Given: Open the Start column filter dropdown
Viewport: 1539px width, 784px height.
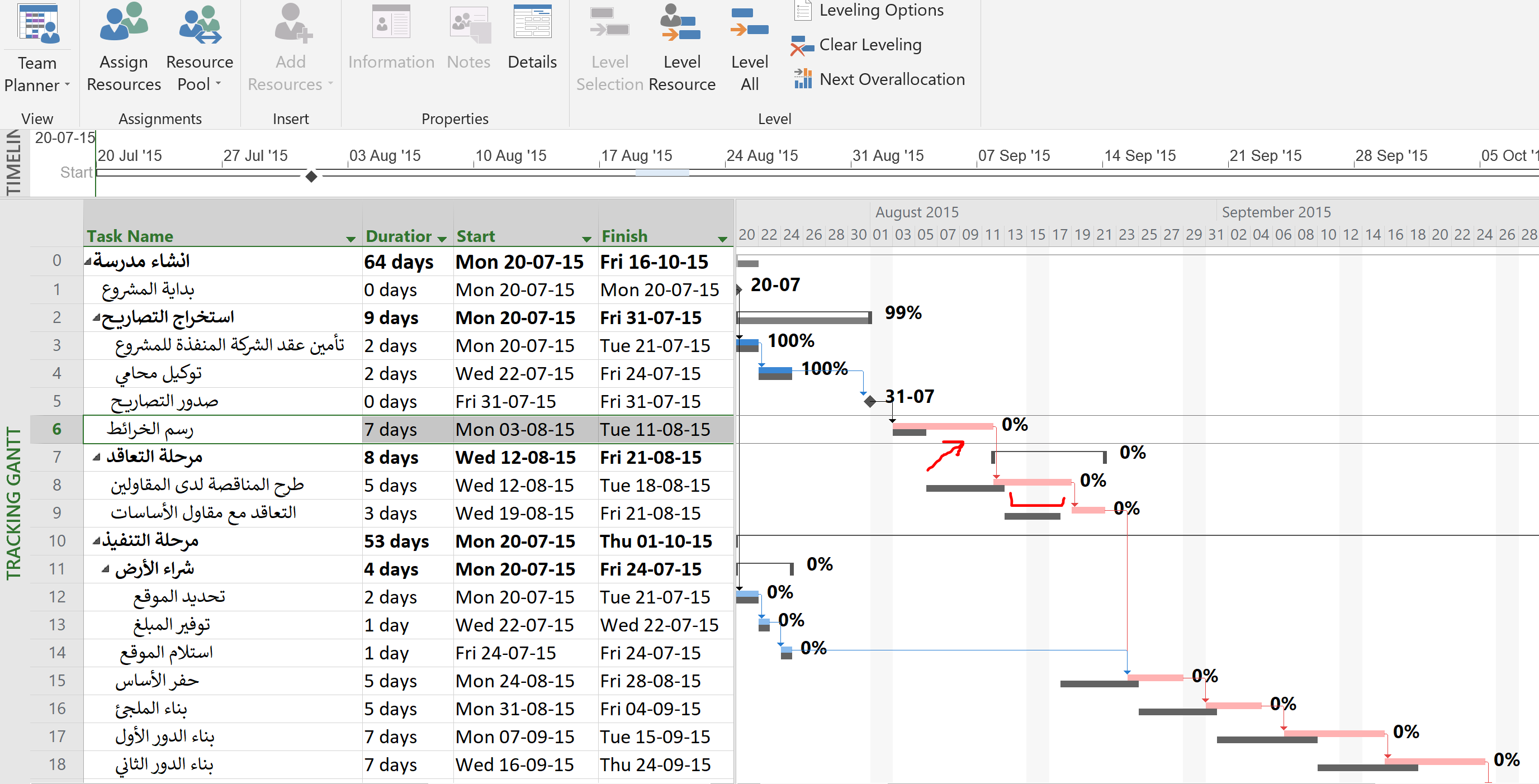Looking at the screenshot, I should pos(586,239).
